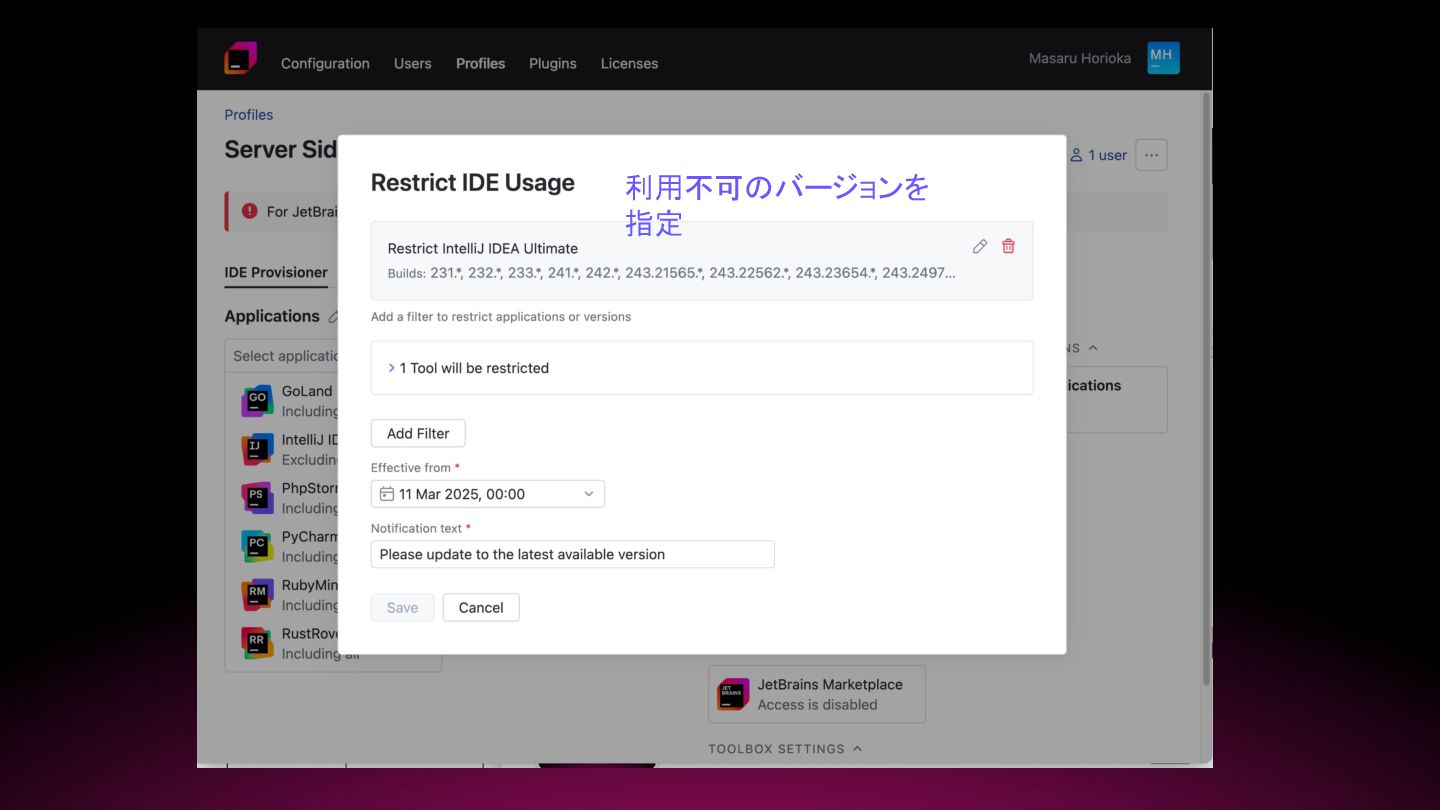
Task: Click the Access is disabled status text
Action: click(x=817, y=705)
